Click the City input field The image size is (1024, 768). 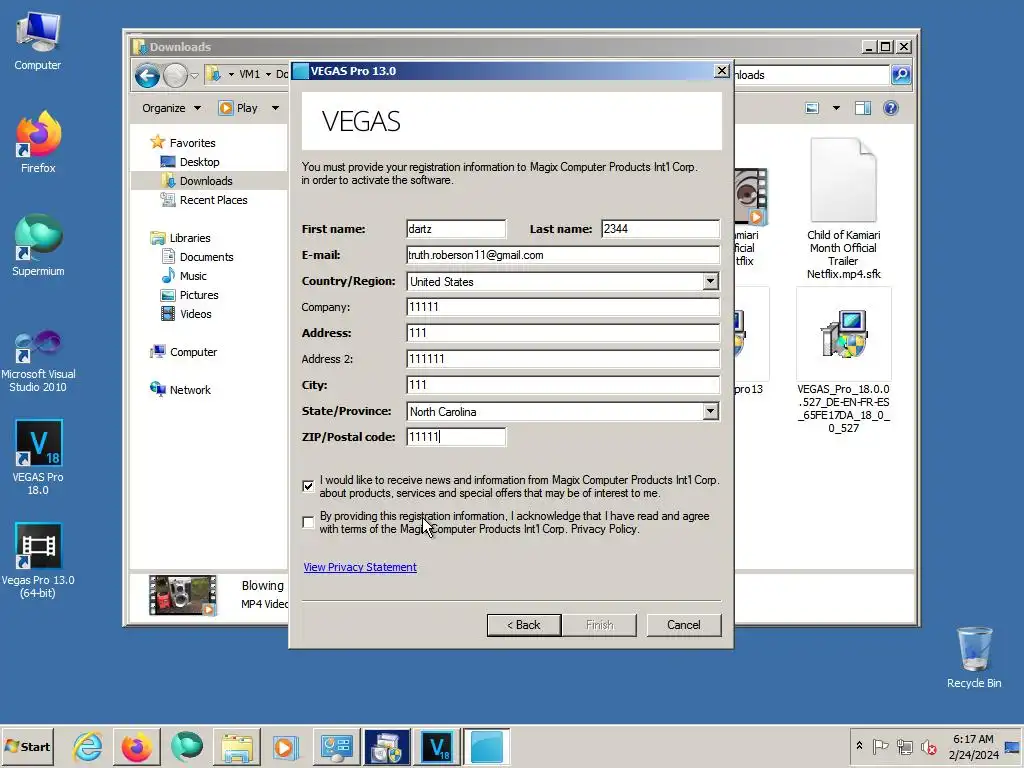(x=562, y=385)
